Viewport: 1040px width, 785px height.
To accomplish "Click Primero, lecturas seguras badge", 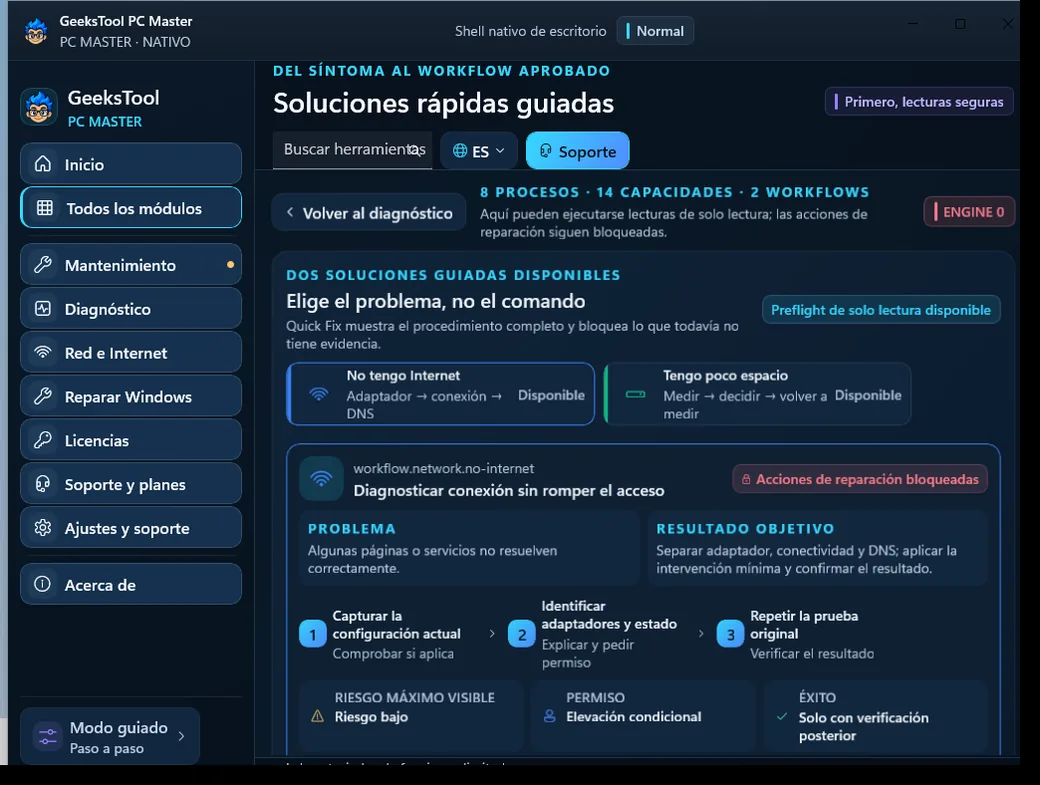I will click(919, 102).
